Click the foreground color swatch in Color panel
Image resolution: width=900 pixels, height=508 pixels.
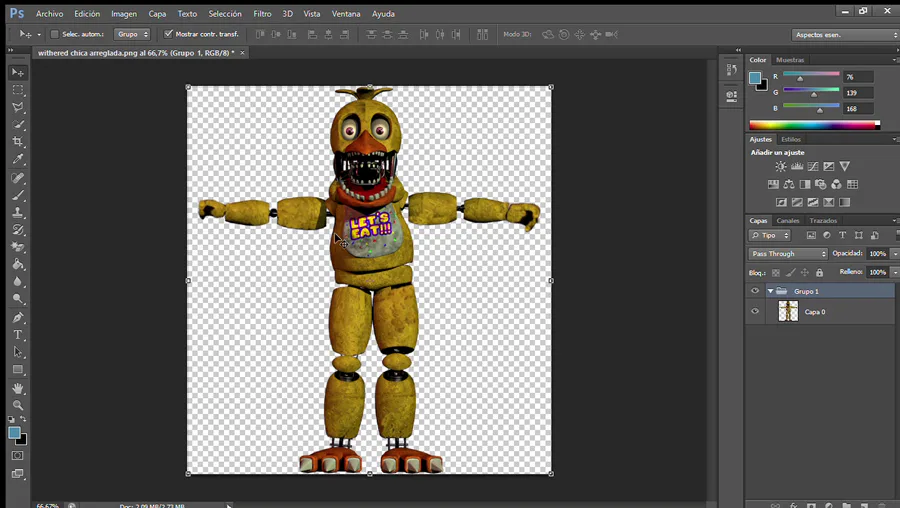[x=756, y=78]
